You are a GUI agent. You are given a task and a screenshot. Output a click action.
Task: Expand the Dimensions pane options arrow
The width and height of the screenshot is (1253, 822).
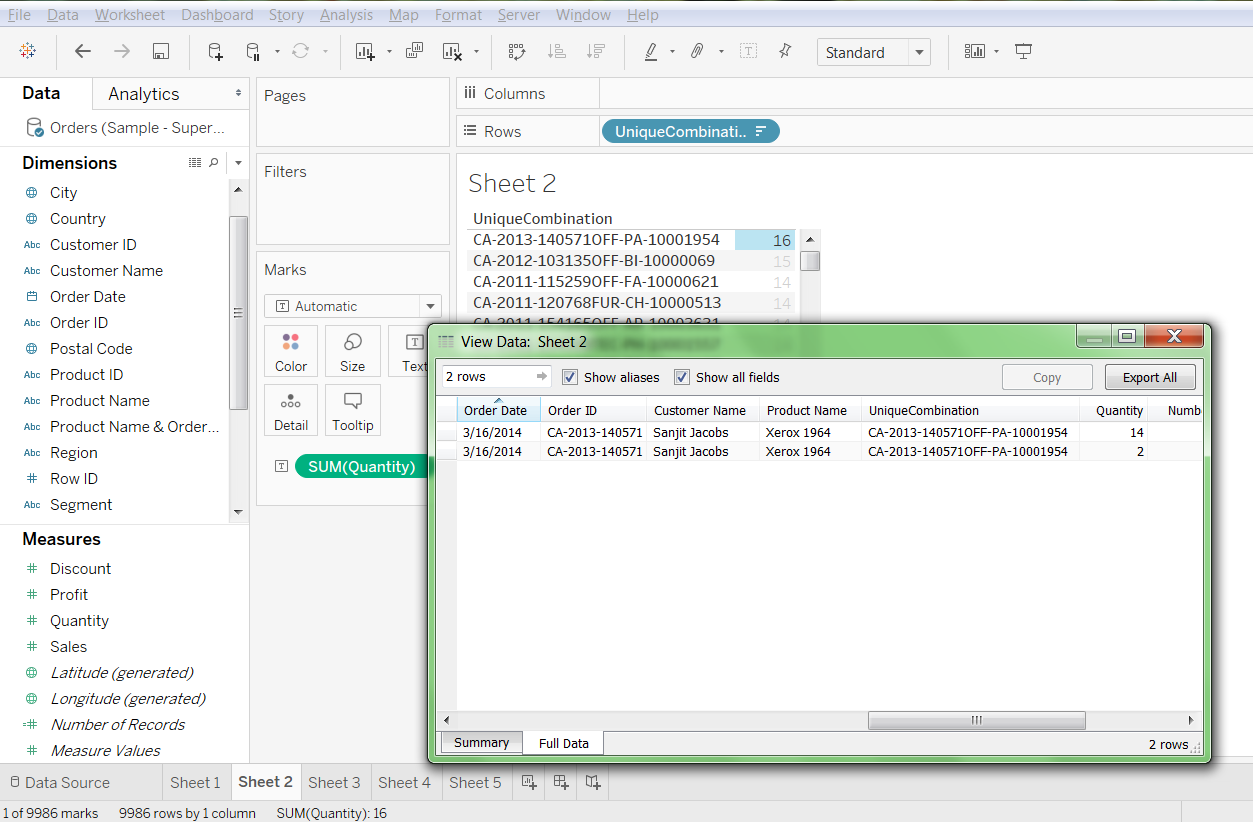(238, 163)
